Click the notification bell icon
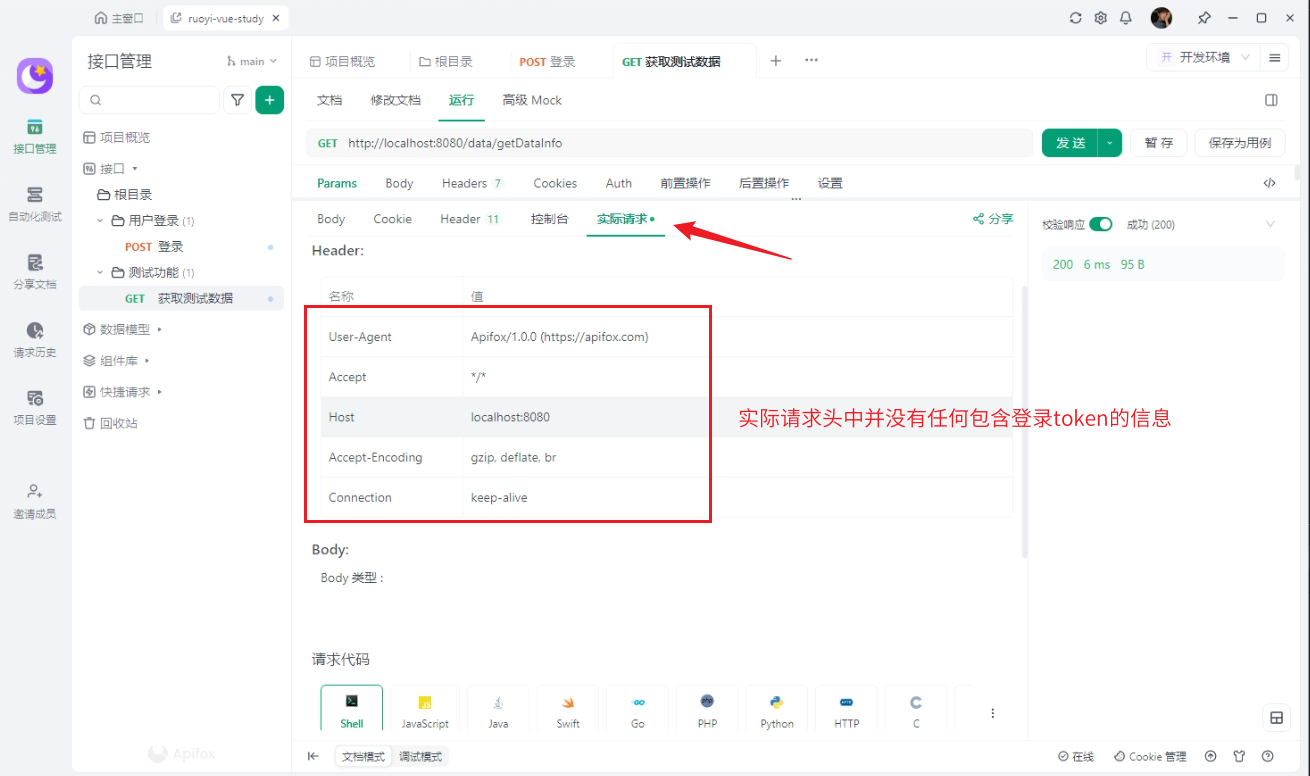This screenshot has width=1310, height=776. [1126, 18]
